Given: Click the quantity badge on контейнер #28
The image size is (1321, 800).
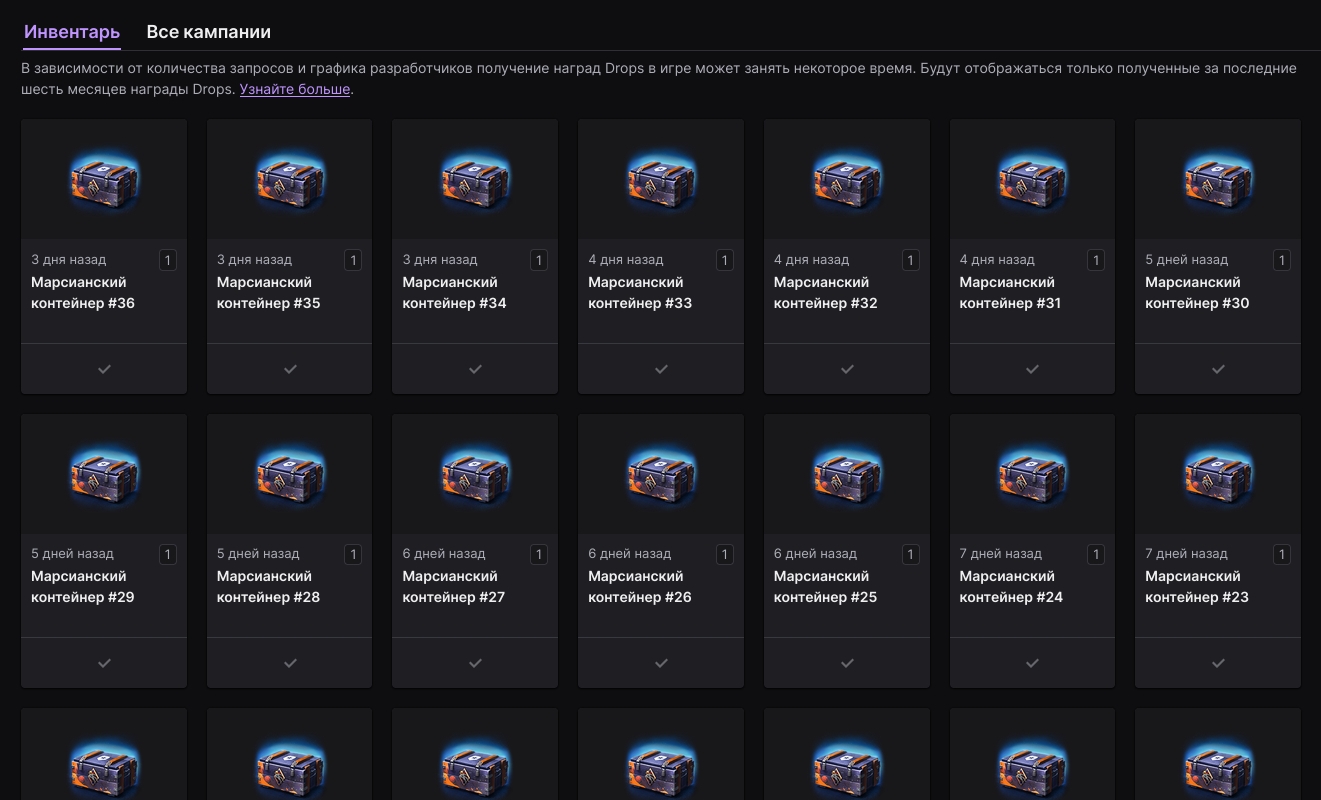Looking at the screenshot, I should (x=353, y=554).
